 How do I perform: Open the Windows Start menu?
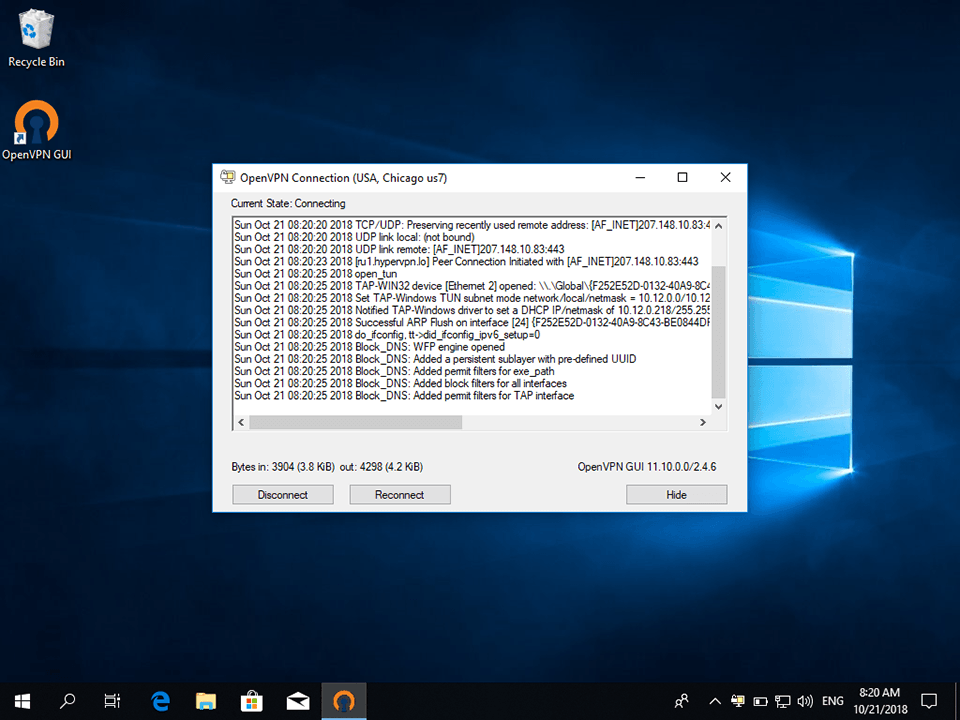pos(23,701)
